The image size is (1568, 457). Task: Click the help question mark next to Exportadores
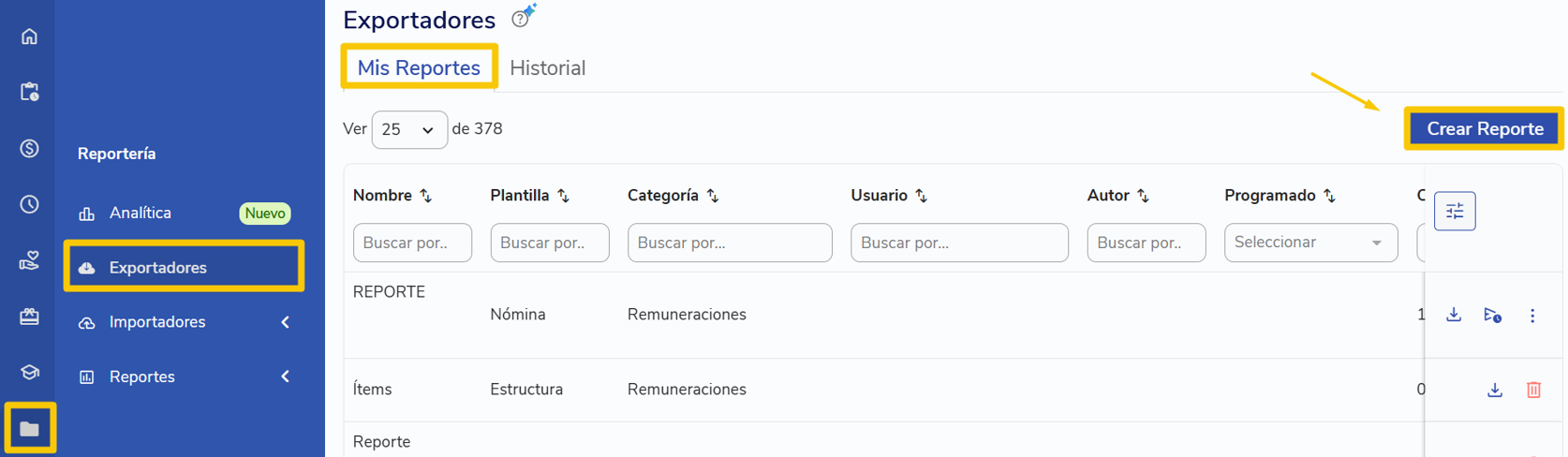point(520,20)
